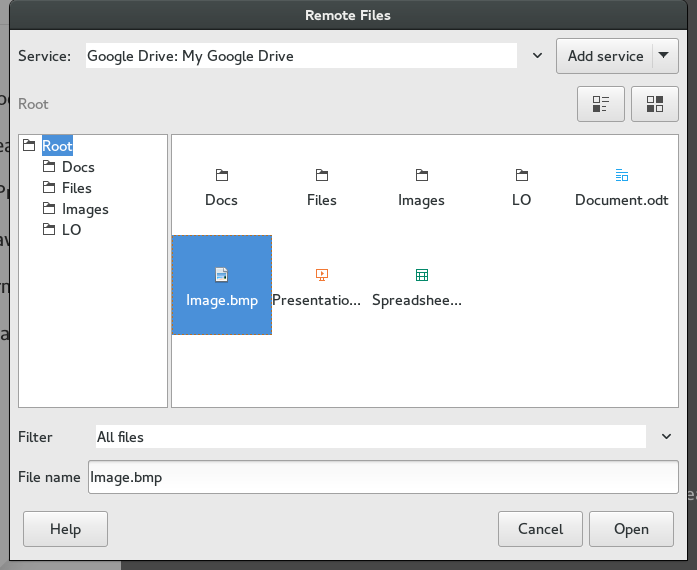Click the Open button
Image resolution: width=697 pixels, height=570 pixels.
click(x=631, y=529)
